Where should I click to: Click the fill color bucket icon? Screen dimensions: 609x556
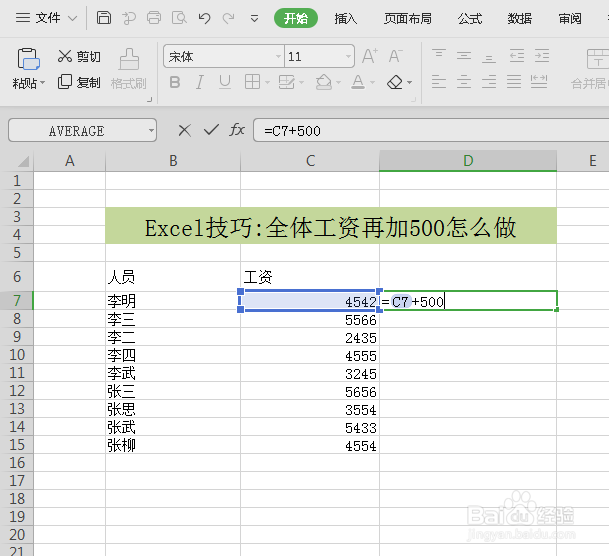click(324, 82)
